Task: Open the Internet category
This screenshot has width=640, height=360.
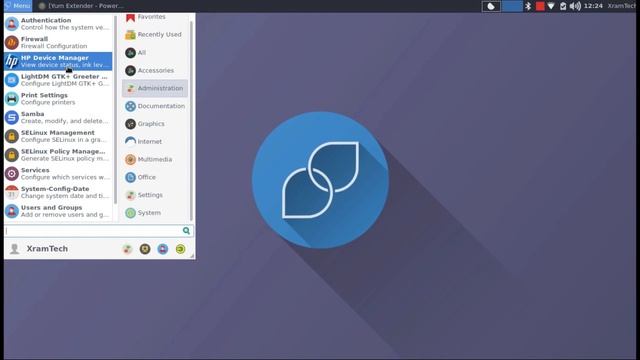Action: pos(155,142)
